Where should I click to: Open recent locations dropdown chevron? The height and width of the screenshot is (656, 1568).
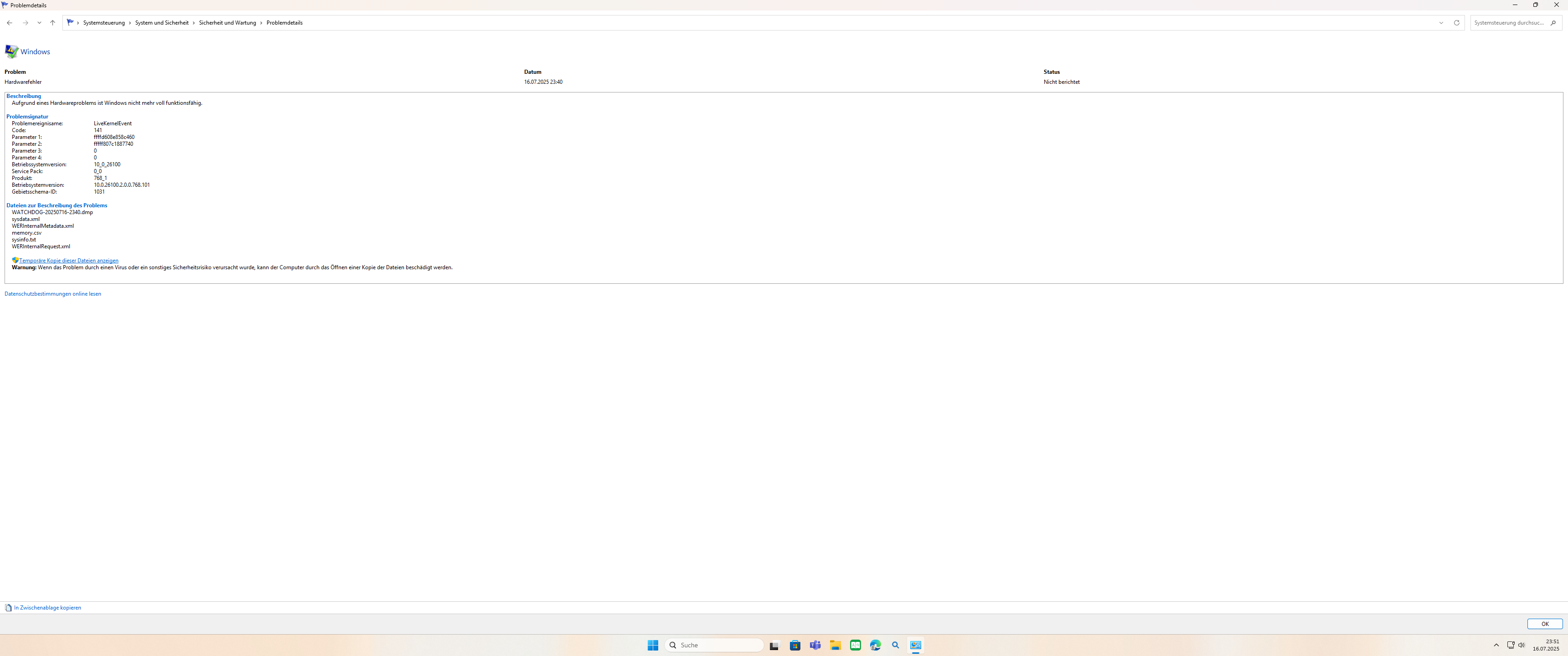tap(39, 23)
